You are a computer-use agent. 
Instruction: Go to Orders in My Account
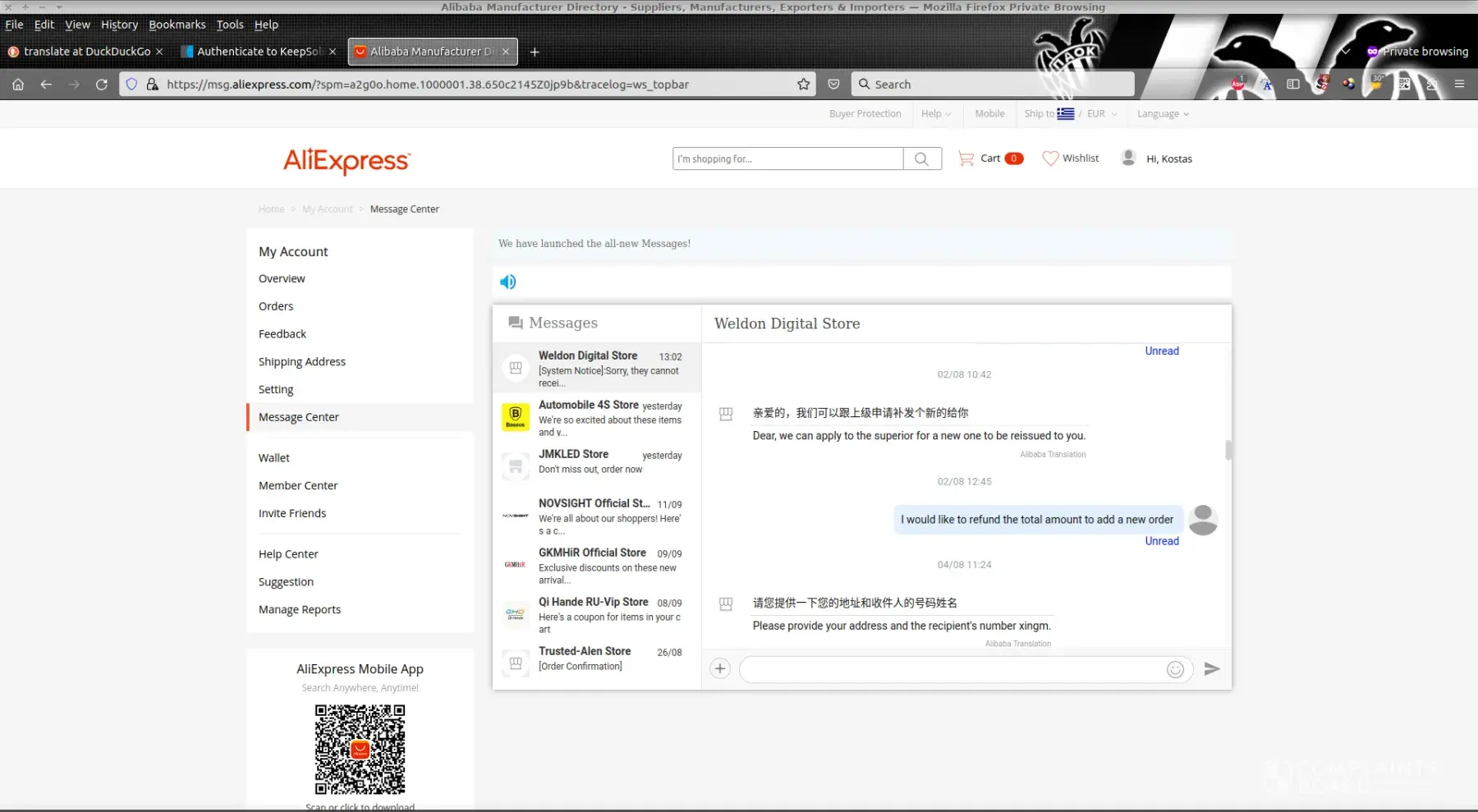coord(276,306)
